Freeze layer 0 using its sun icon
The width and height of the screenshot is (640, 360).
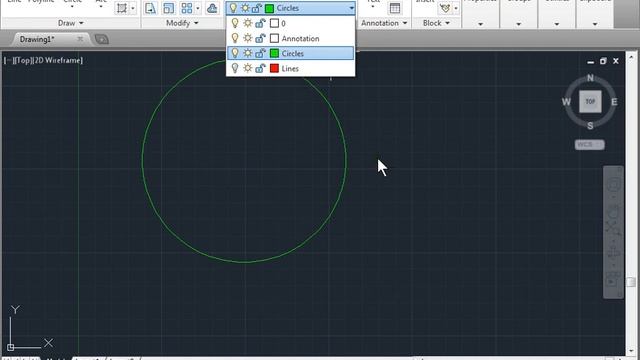[x=247, y=23]
